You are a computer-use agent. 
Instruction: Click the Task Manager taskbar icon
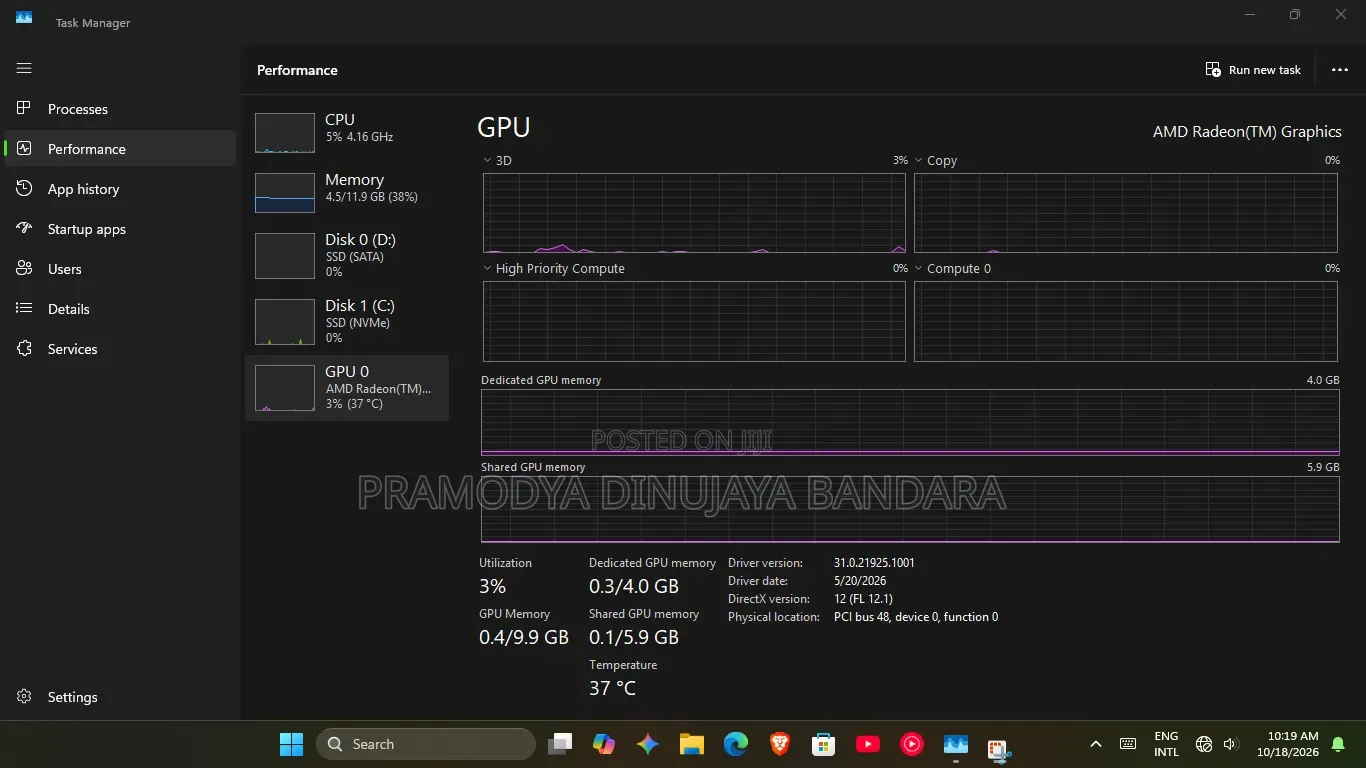956,744
